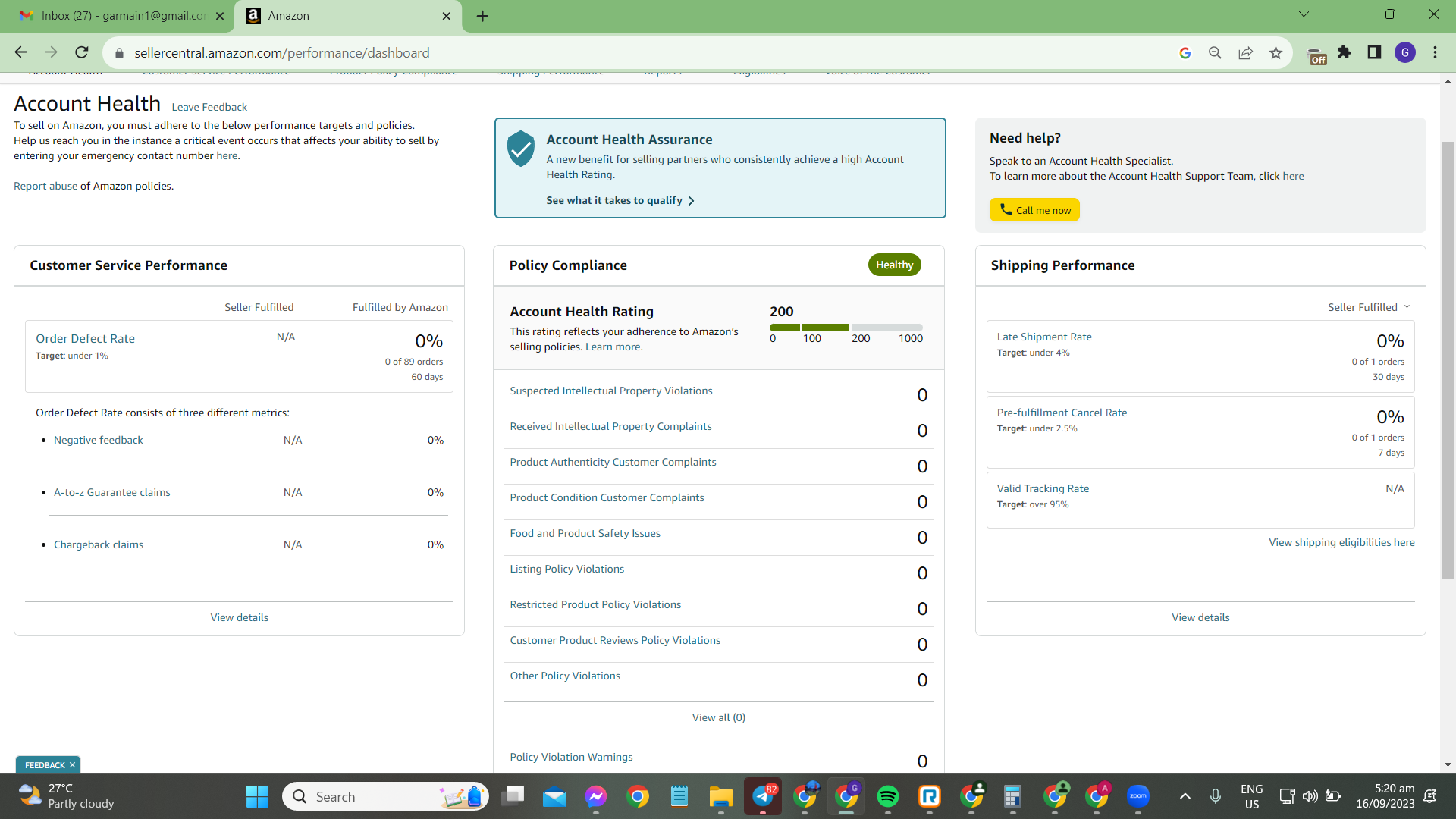Viewport: 1456px width, 819px height.
Task: View details for Shipping Performance
Action: [x=1200, y=617]
